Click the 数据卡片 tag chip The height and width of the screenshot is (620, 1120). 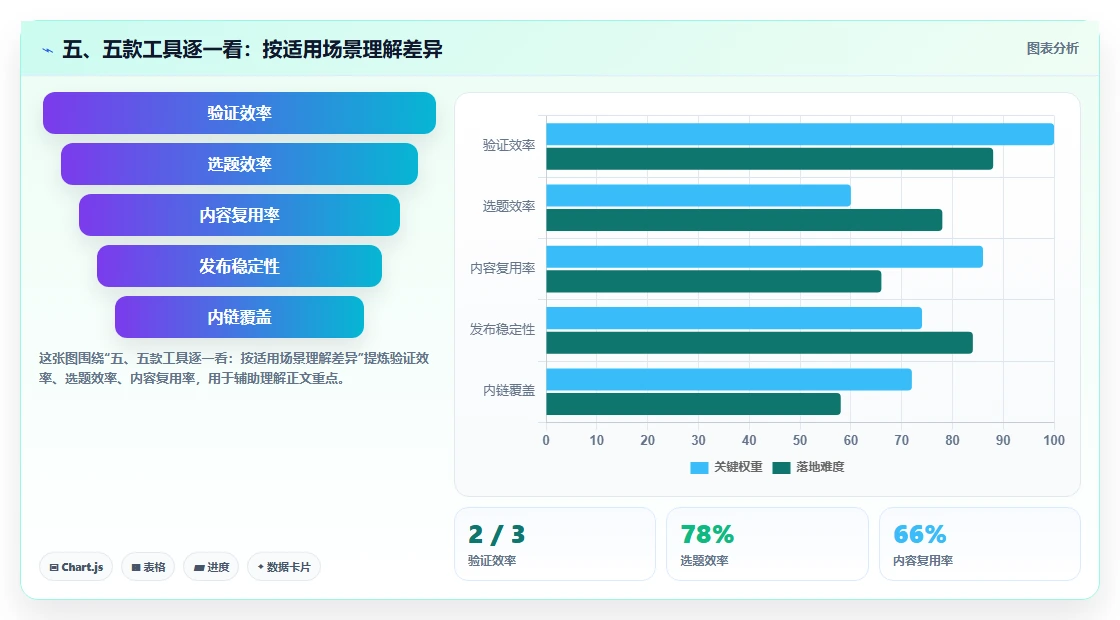click(x=284, y=567)
